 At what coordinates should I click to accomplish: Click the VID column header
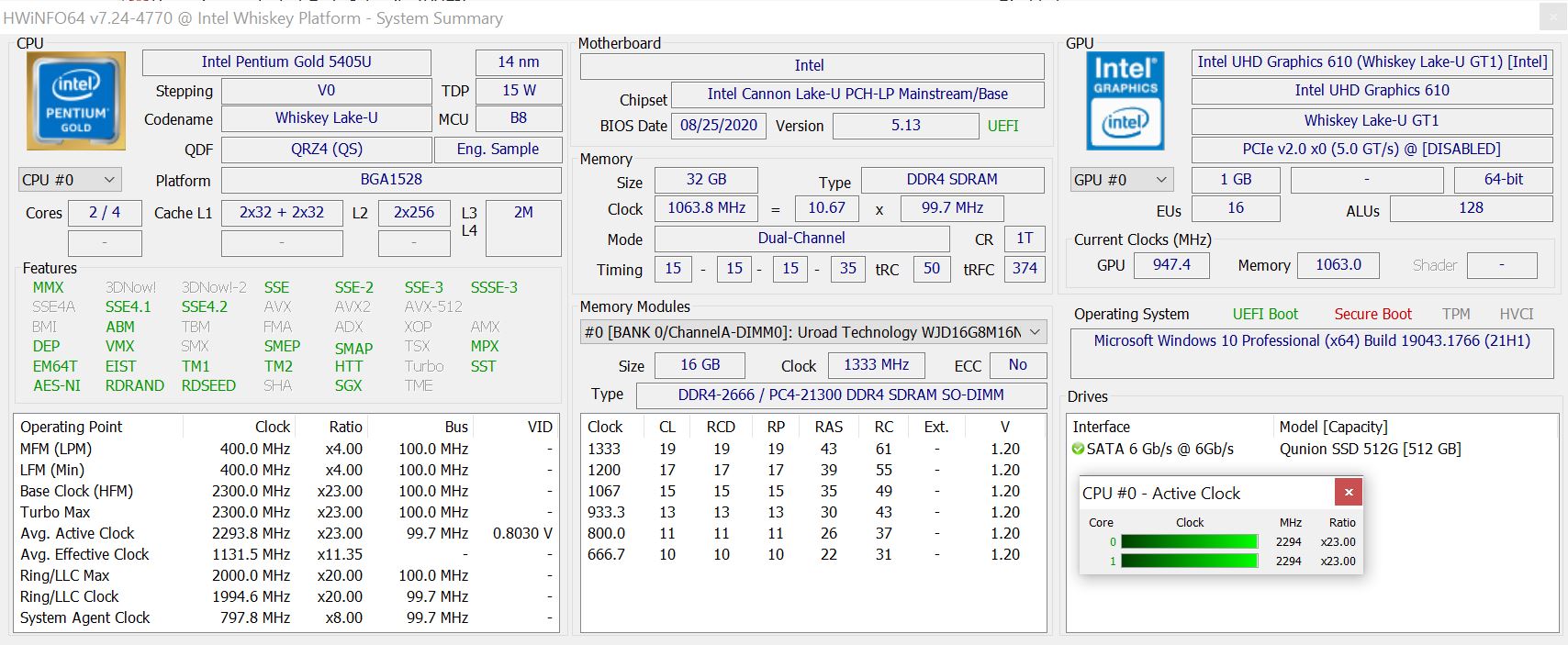[540, 427]
